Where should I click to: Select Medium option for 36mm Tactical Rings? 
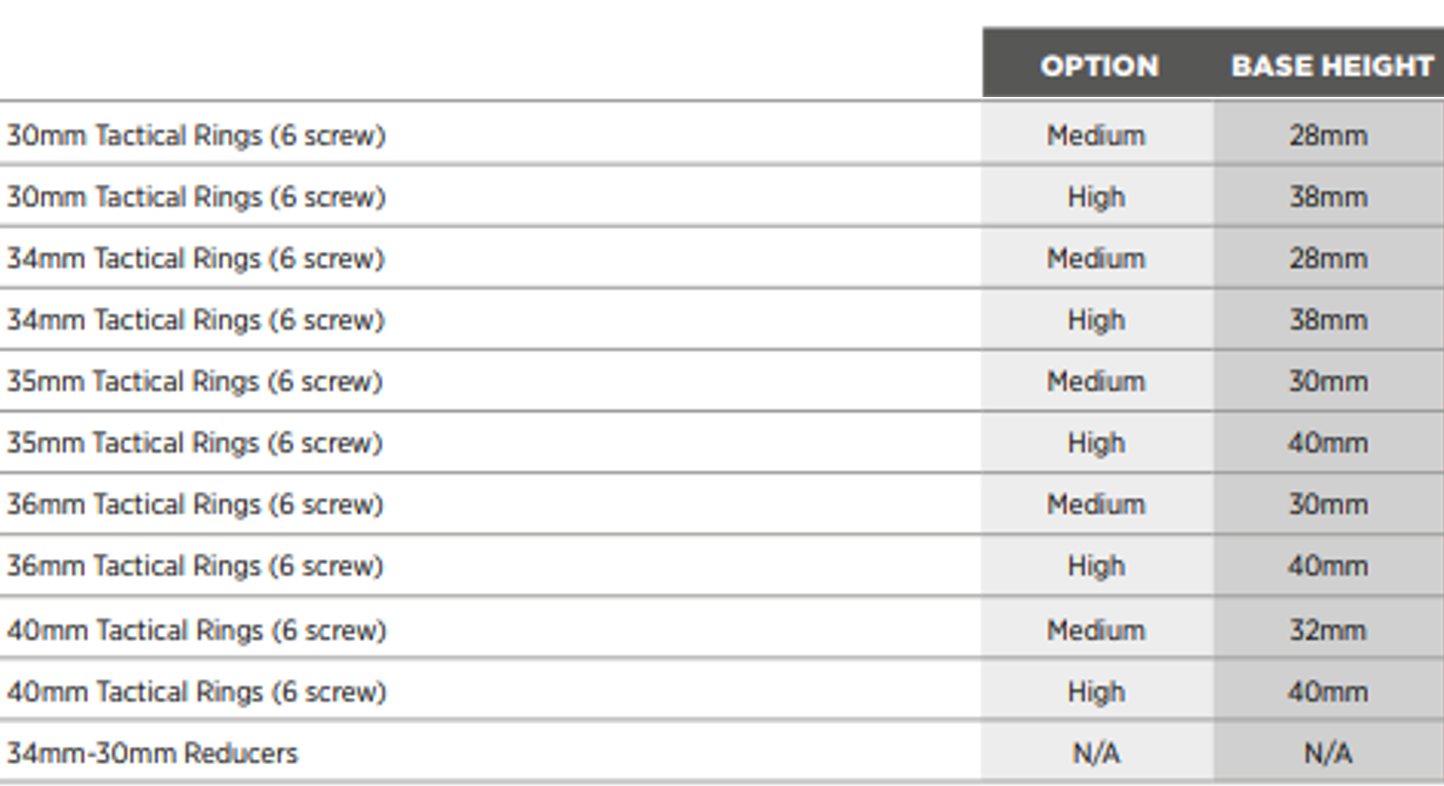1096,504
